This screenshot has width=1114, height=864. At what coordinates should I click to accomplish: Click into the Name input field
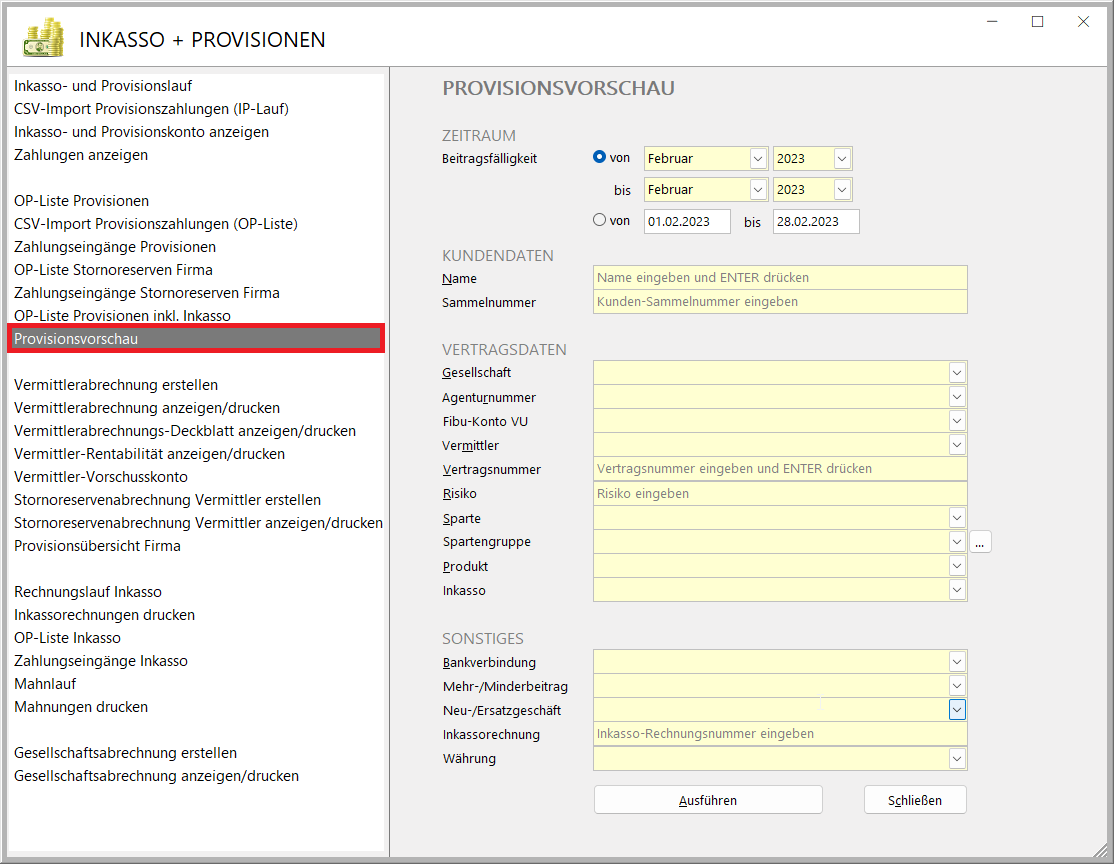pyautogui.click(x=780, y=278)
